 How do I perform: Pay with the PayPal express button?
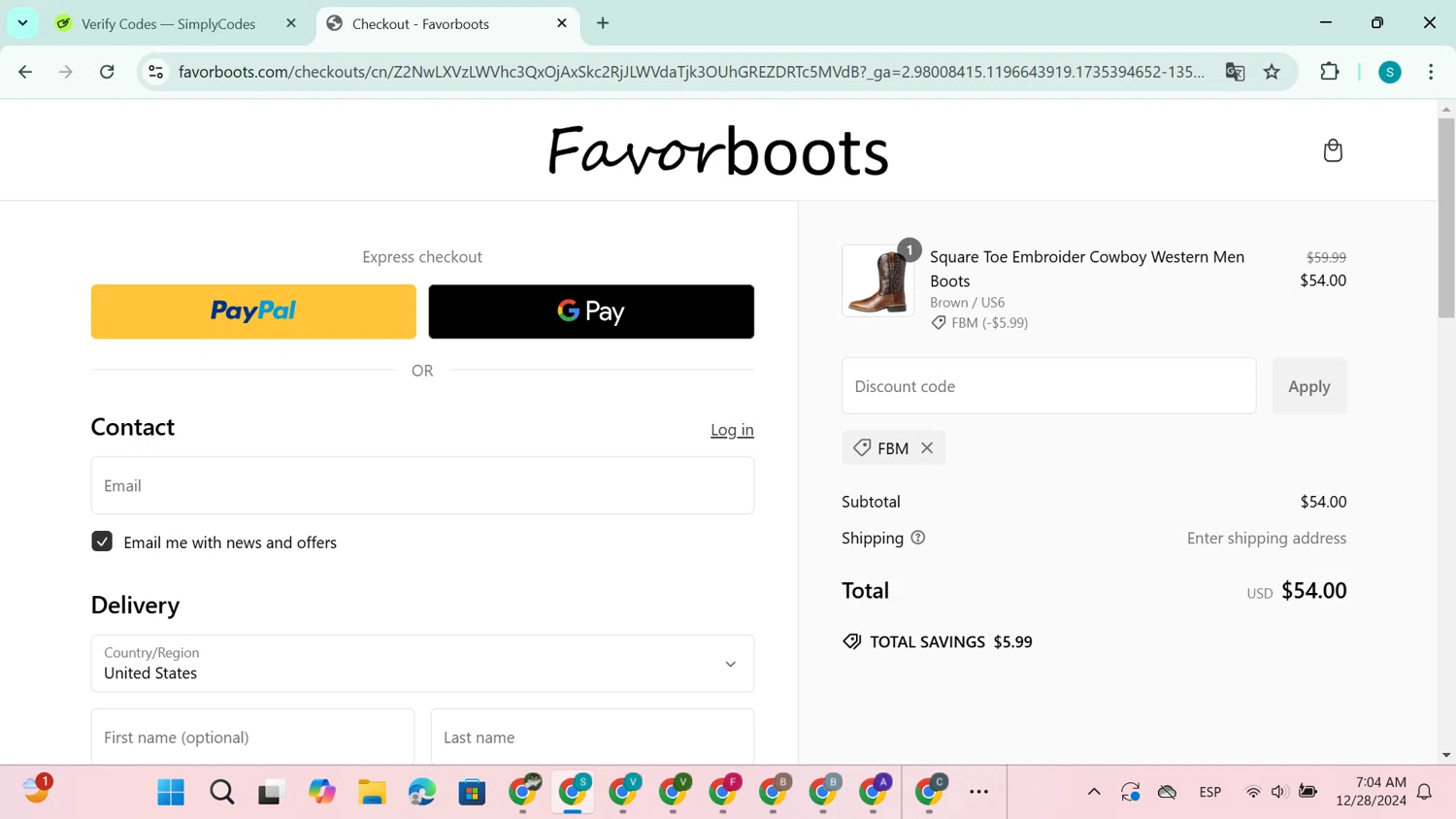tap(253, 311)
